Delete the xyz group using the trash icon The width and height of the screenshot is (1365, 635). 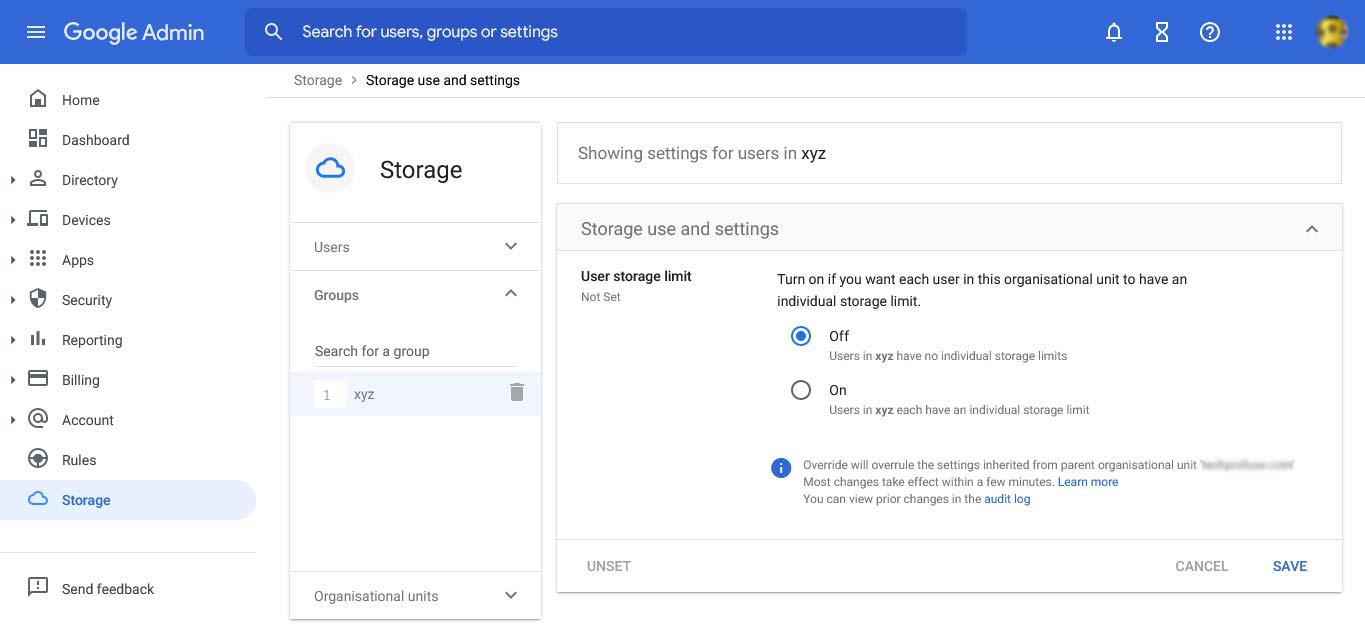[x=517, y=393]
